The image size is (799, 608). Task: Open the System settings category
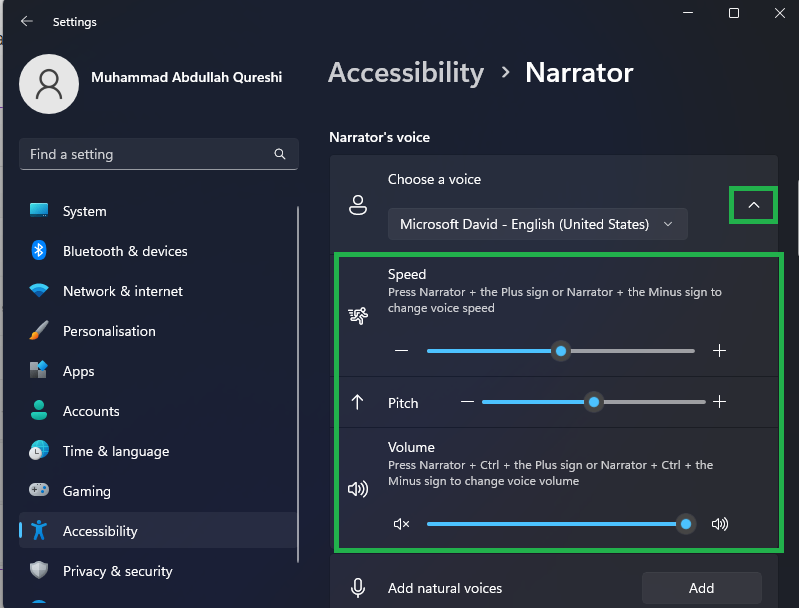point(84,211)
